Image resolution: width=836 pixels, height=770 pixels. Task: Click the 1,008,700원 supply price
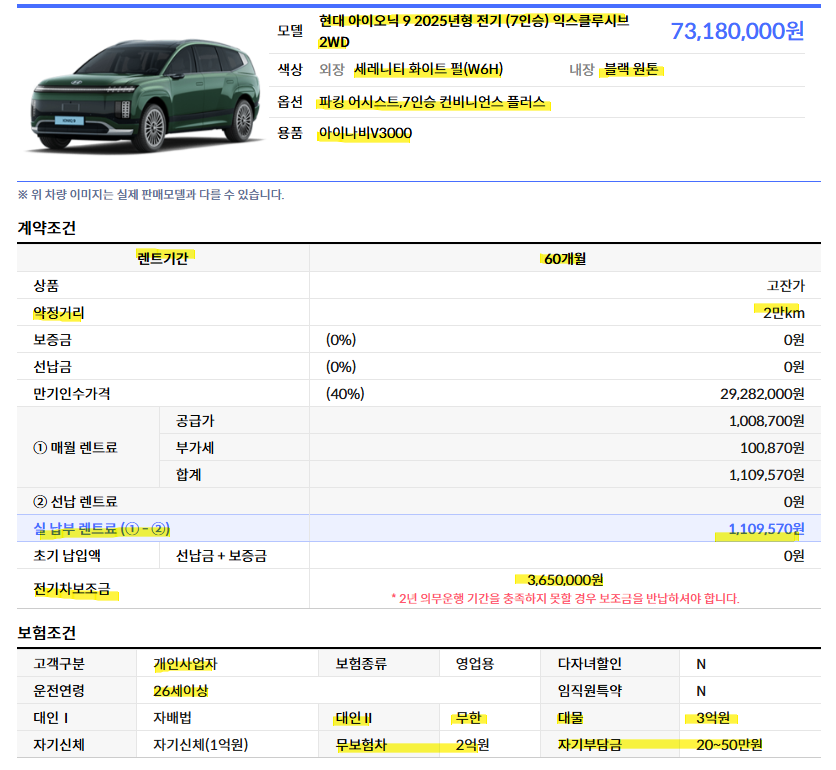(767, 421)
